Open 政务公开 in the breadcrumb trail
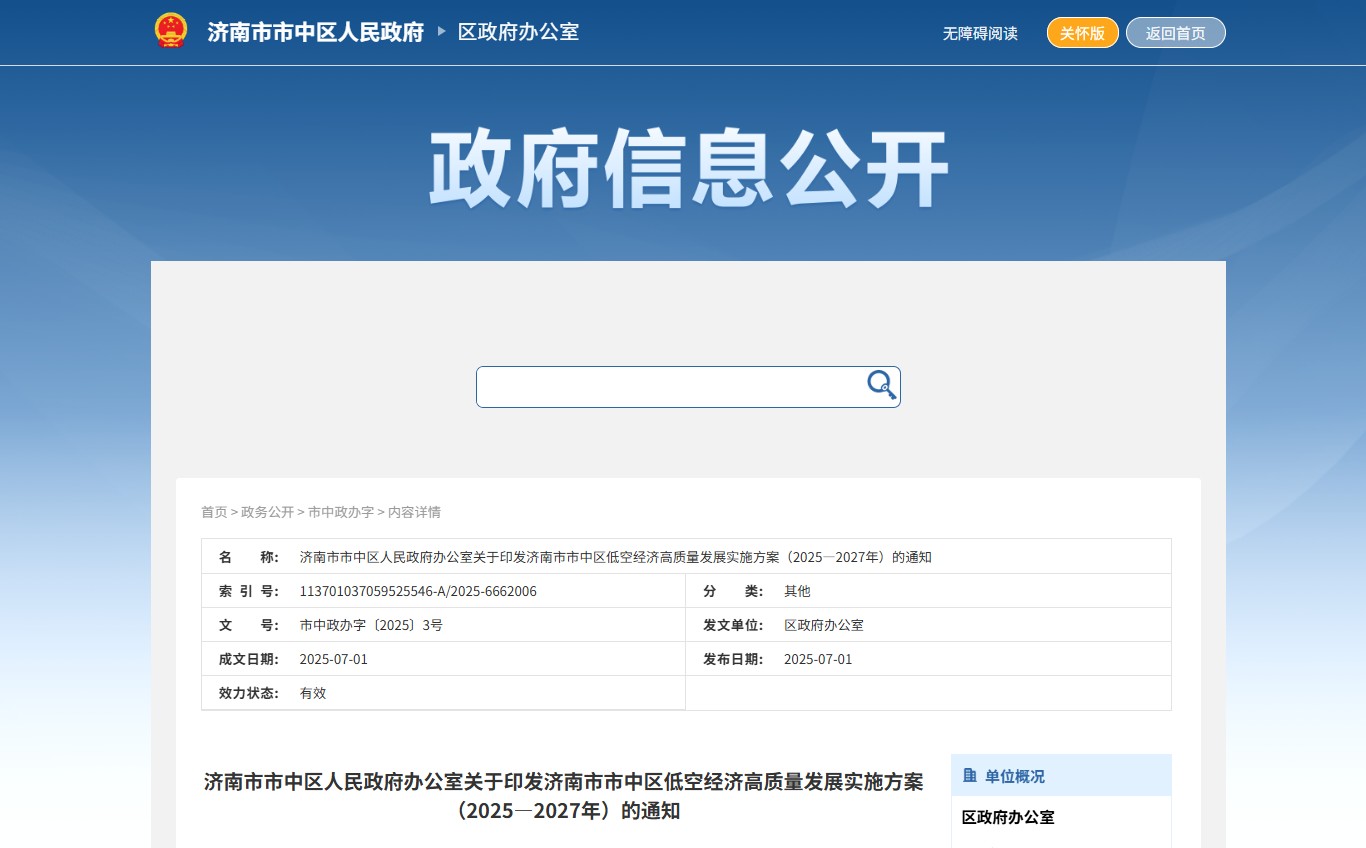 click(x=267, y=512)
